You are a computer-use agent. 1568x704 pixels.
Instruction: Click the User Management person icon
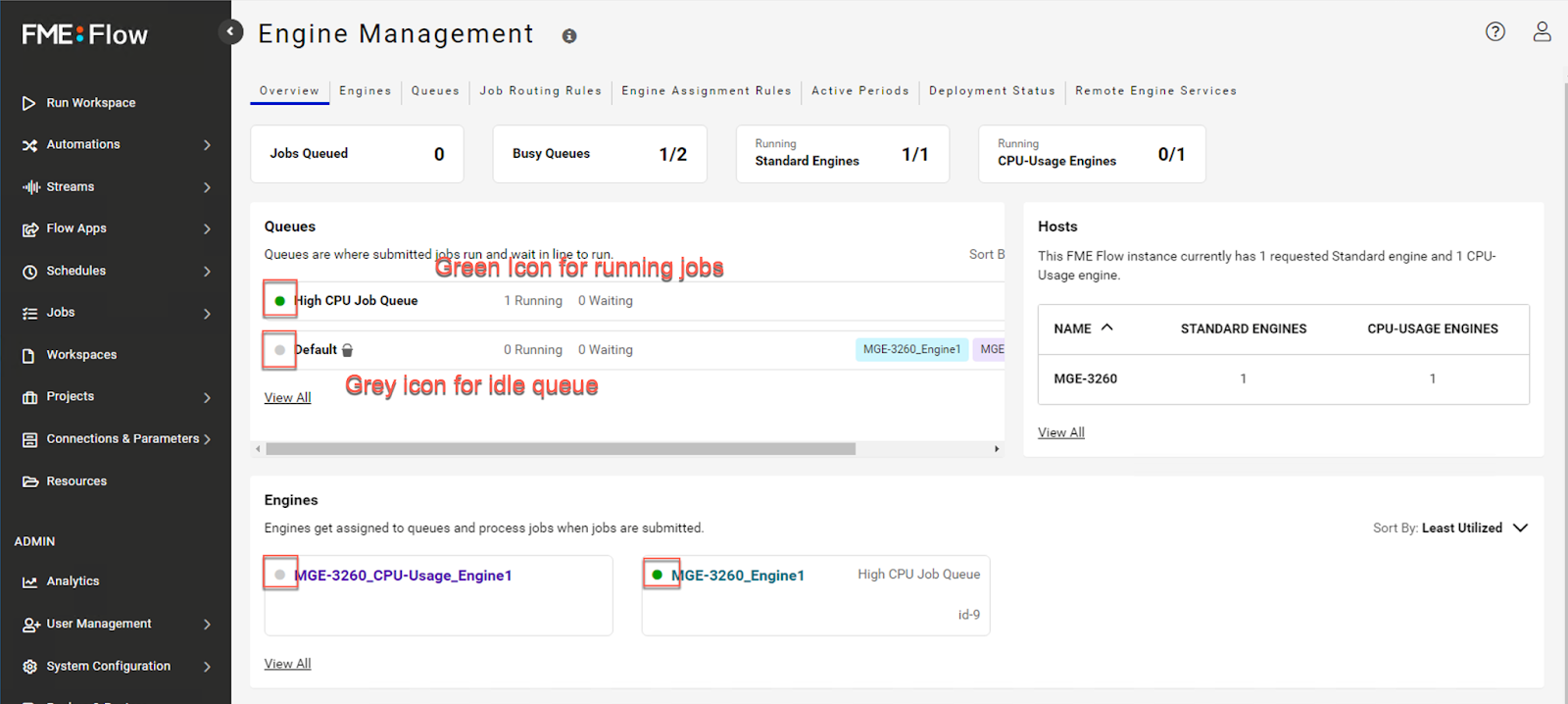[x=30, y=625]
